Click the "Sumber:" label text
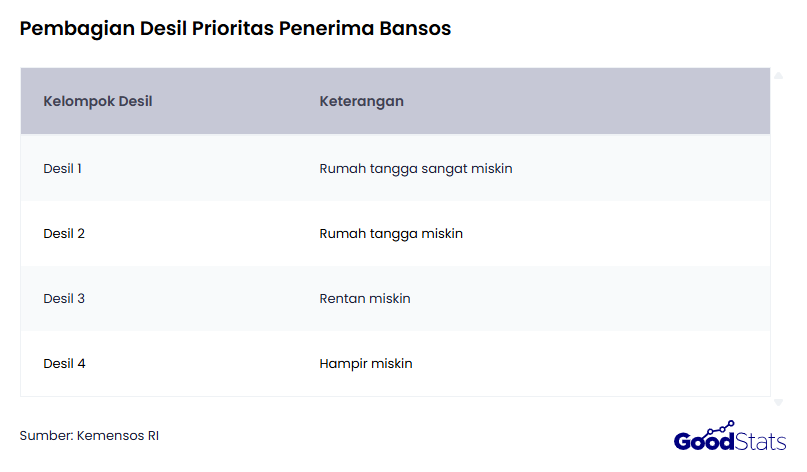This screenshot has height=472, width=807. click(46, 436)
